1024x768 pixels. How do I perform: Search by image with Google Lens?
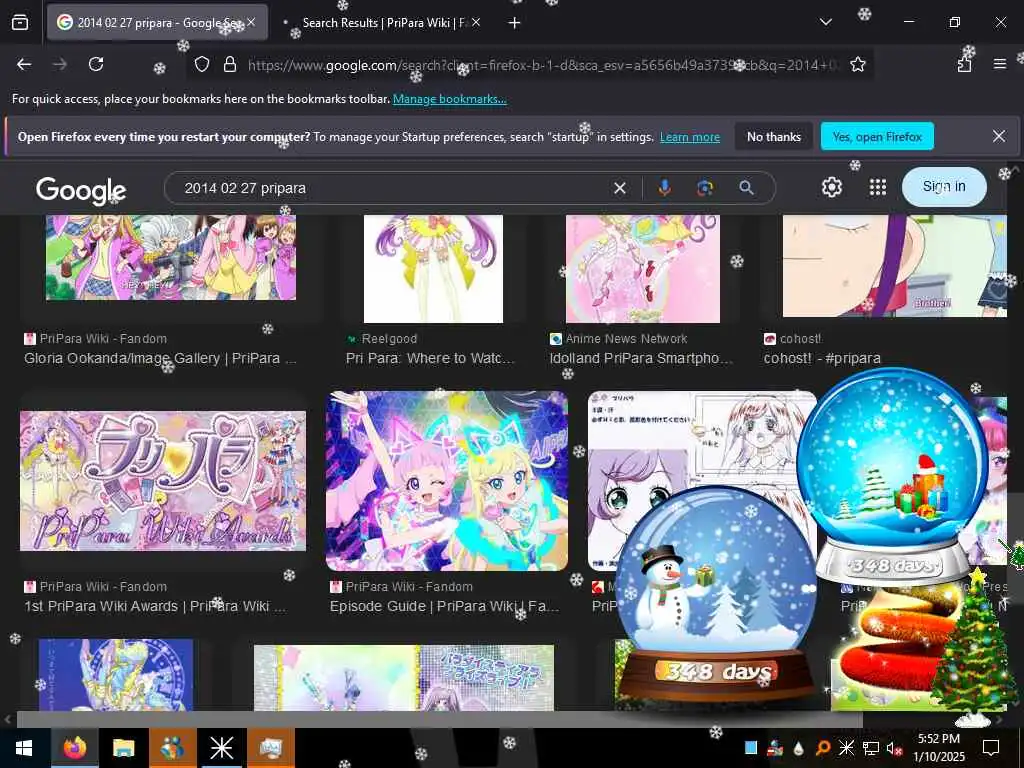click(x=705, y=188)
